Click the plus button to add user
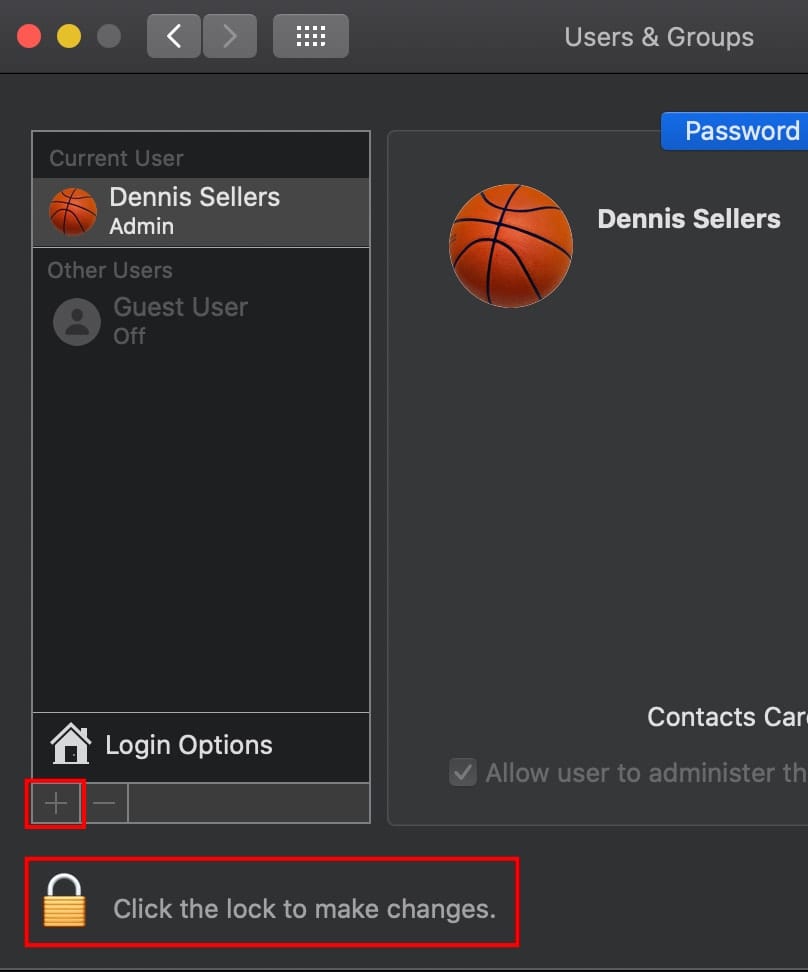This screenshot has height=972, width=808. tap(56, 803)
